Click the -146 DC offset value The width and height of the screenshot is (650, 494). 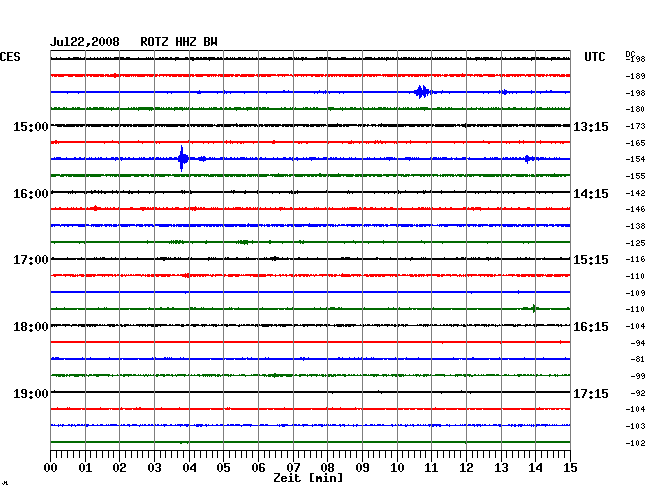point(635,209)
